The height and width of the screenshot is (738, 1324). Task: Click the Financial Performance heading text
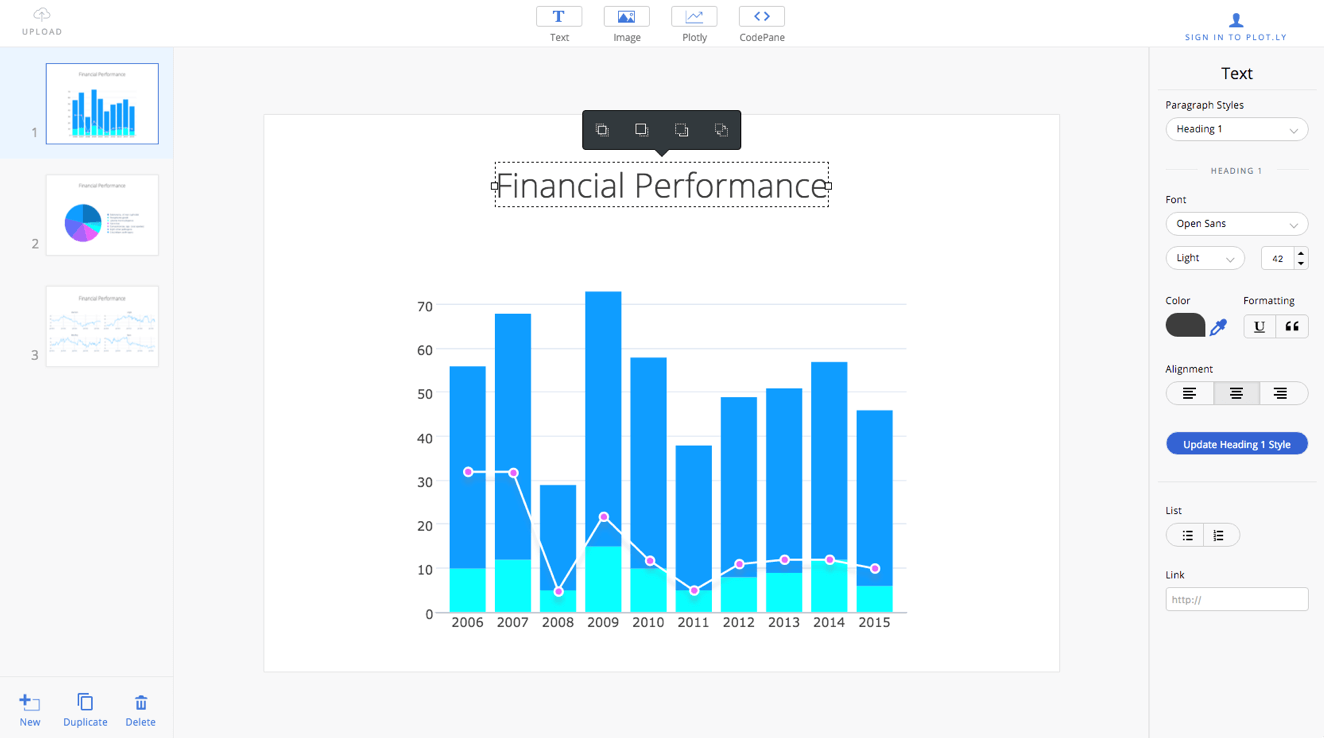(661, 185)
